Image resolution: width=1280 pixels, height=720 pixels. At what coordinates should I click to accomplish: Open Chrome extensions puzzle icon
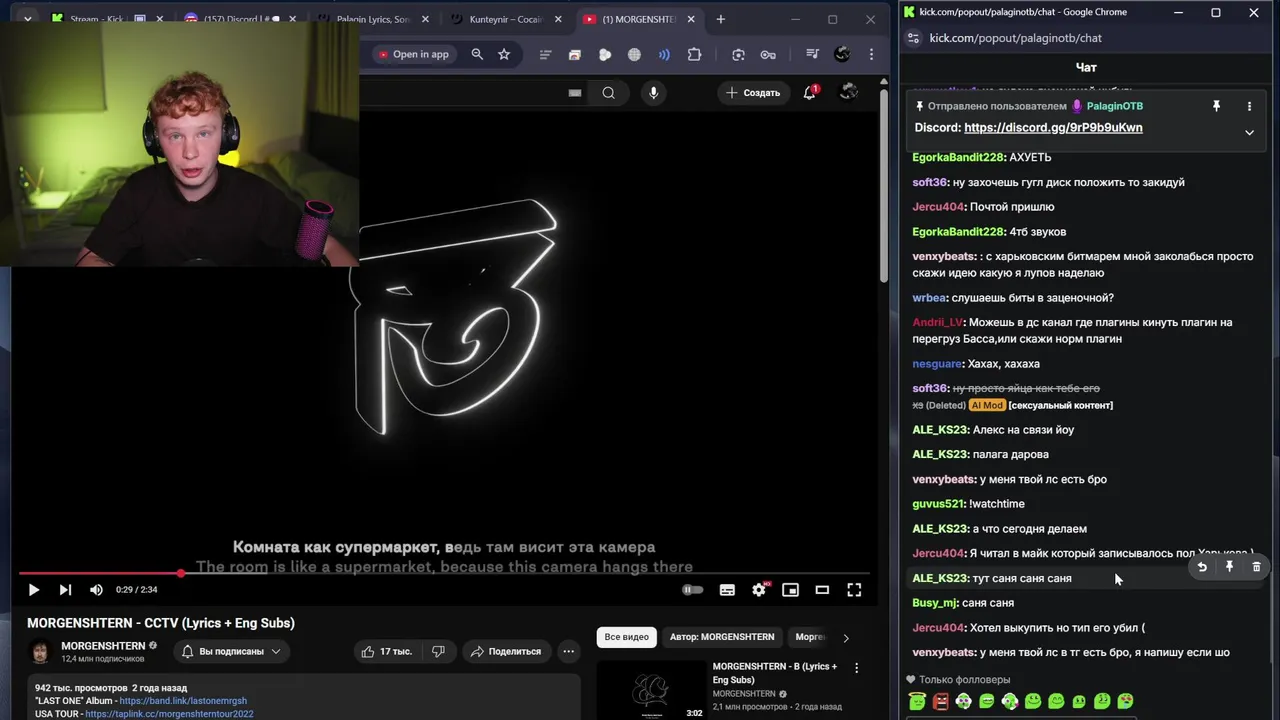point(694,55)
